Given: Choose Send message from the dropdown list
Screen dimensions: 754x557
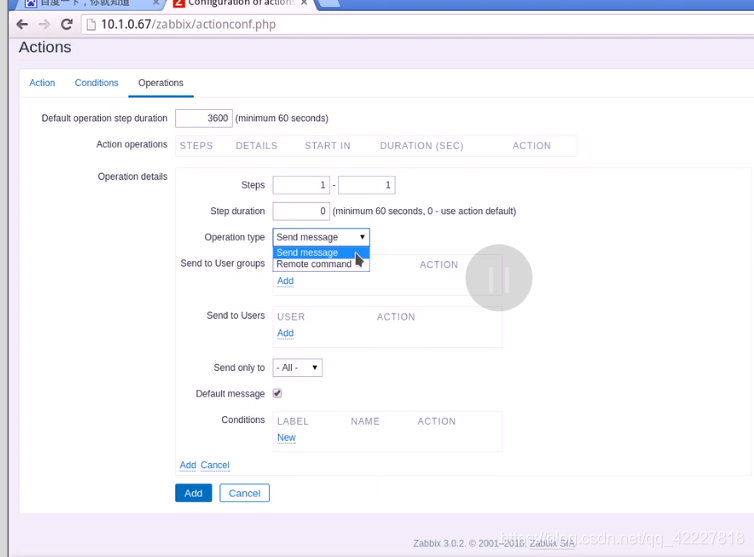Looking at the screenshot, I should coord(321,253).
